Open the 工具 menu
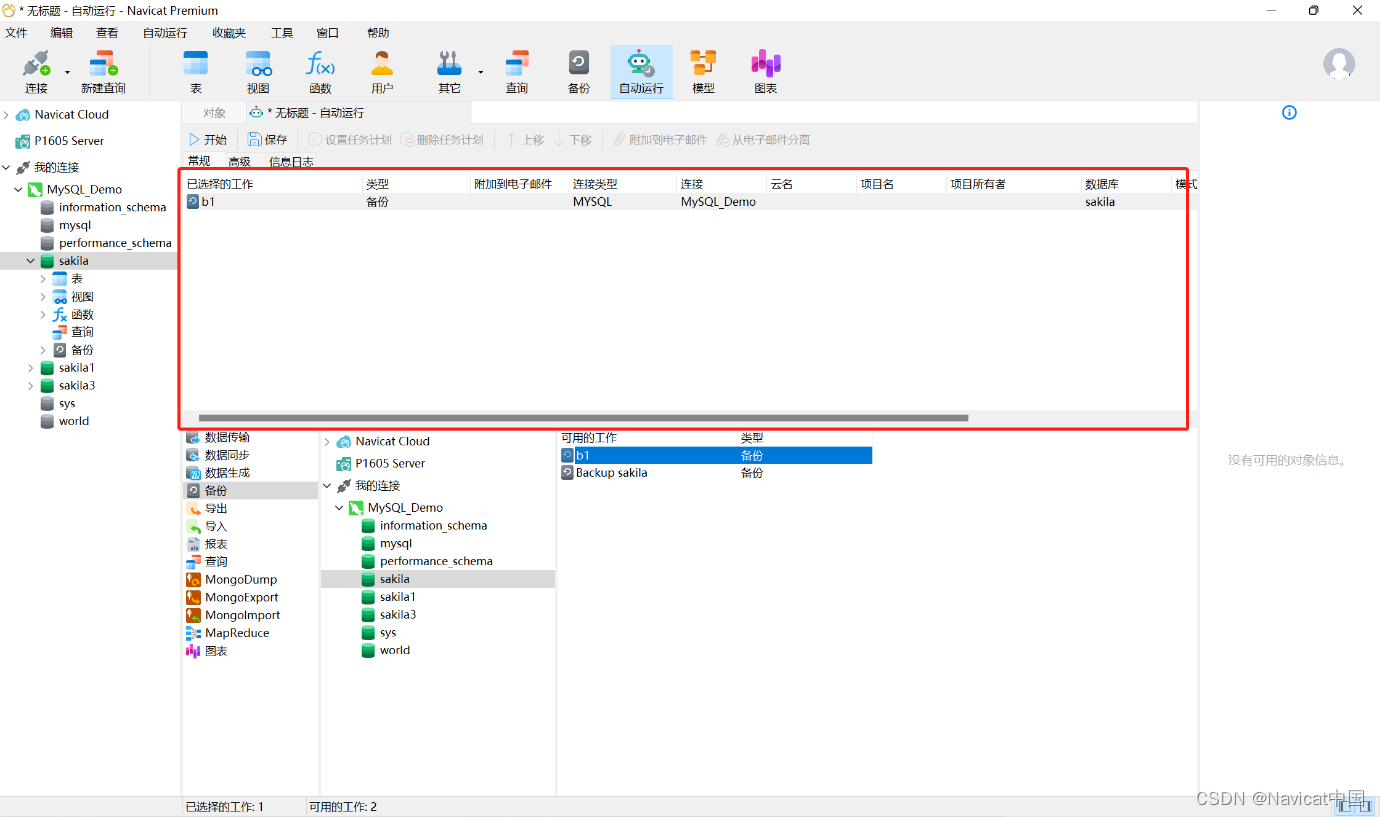Image resolution: width=1380 pixels, height=817 pixels. pyautogui.click(x=282, y=33)
